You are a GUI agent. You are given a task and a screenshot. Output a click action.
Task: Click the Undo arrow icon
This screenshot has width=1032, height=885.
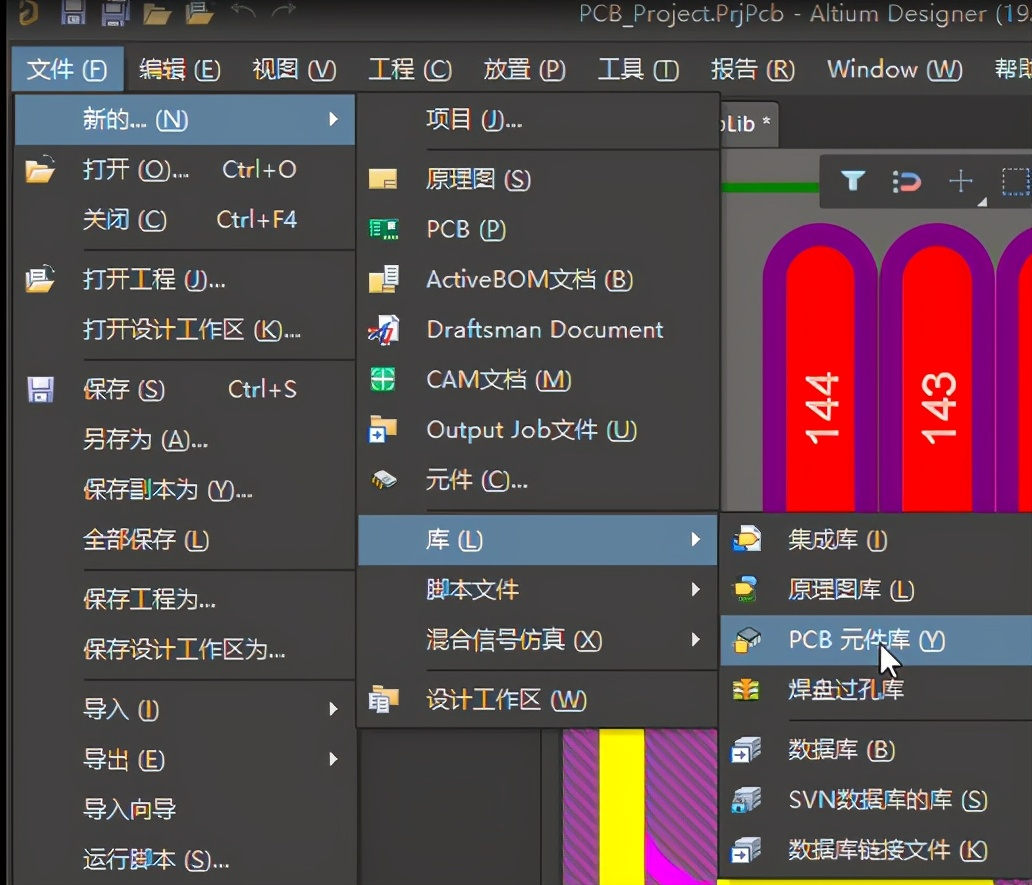(x=243, y=11)
